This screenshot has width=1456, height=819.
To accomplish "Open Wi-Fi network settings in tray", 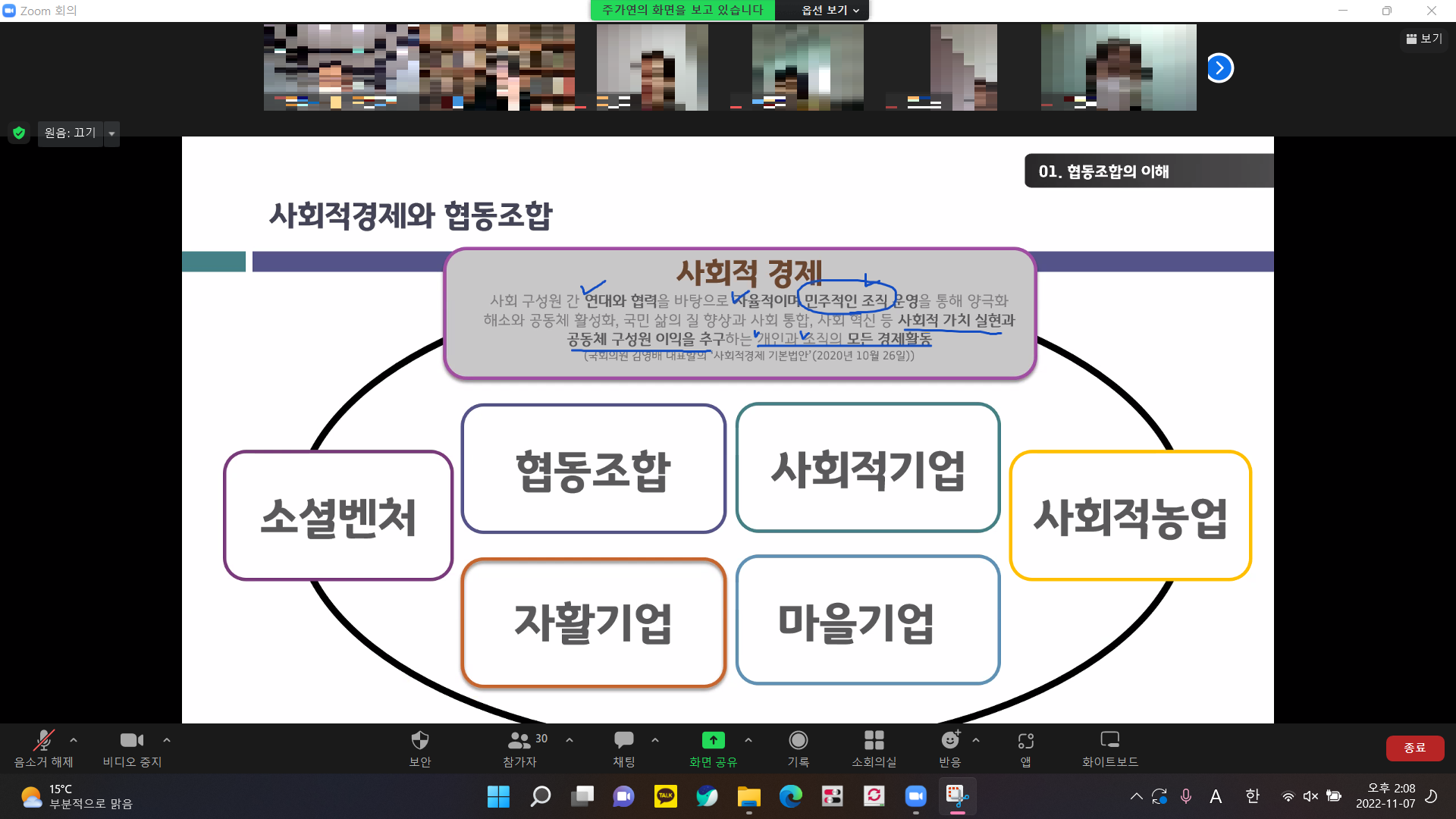I will [1288, 796].
